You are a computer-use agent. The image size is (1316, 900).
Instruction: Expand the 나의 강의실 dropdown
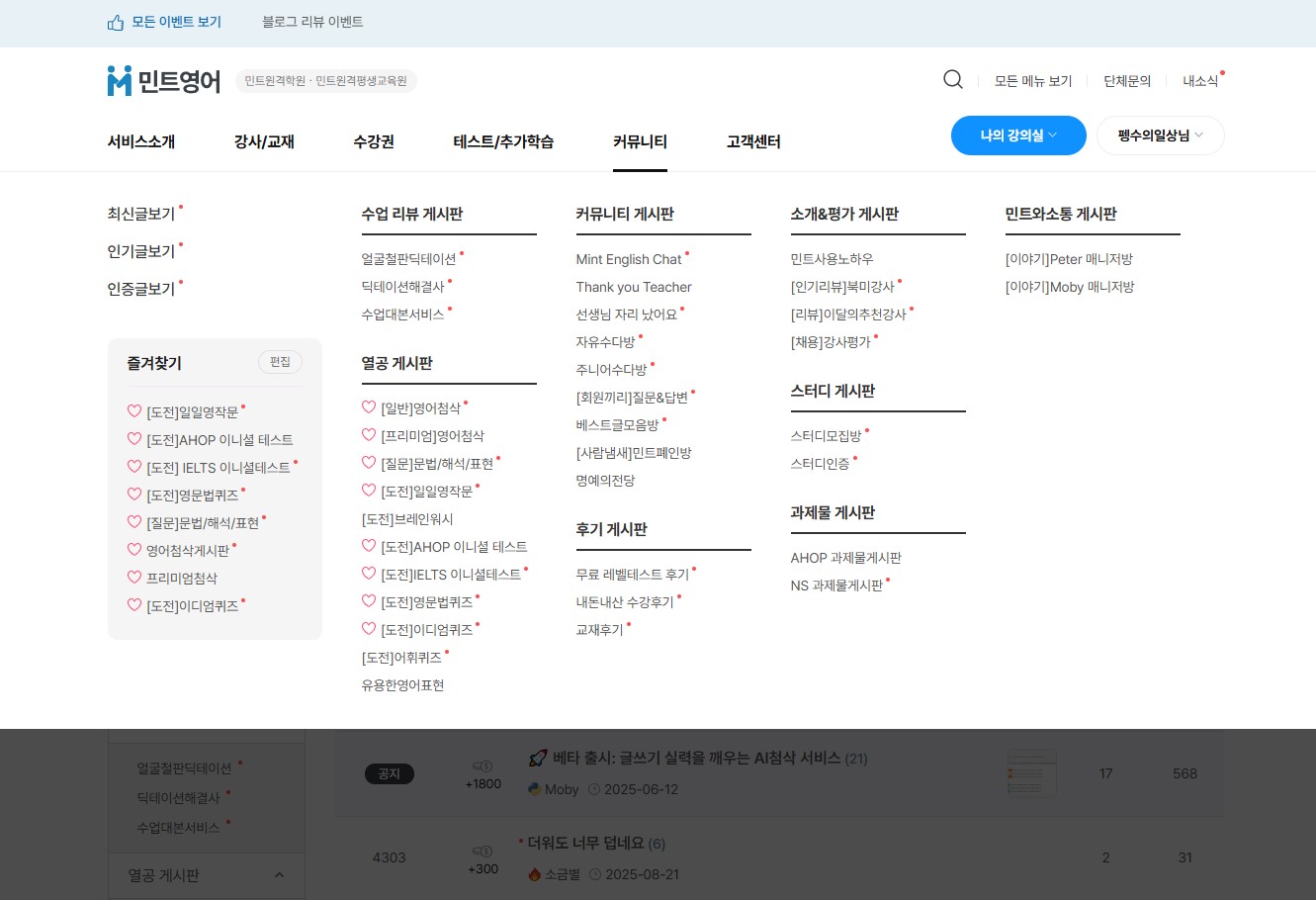[1017, 135]
